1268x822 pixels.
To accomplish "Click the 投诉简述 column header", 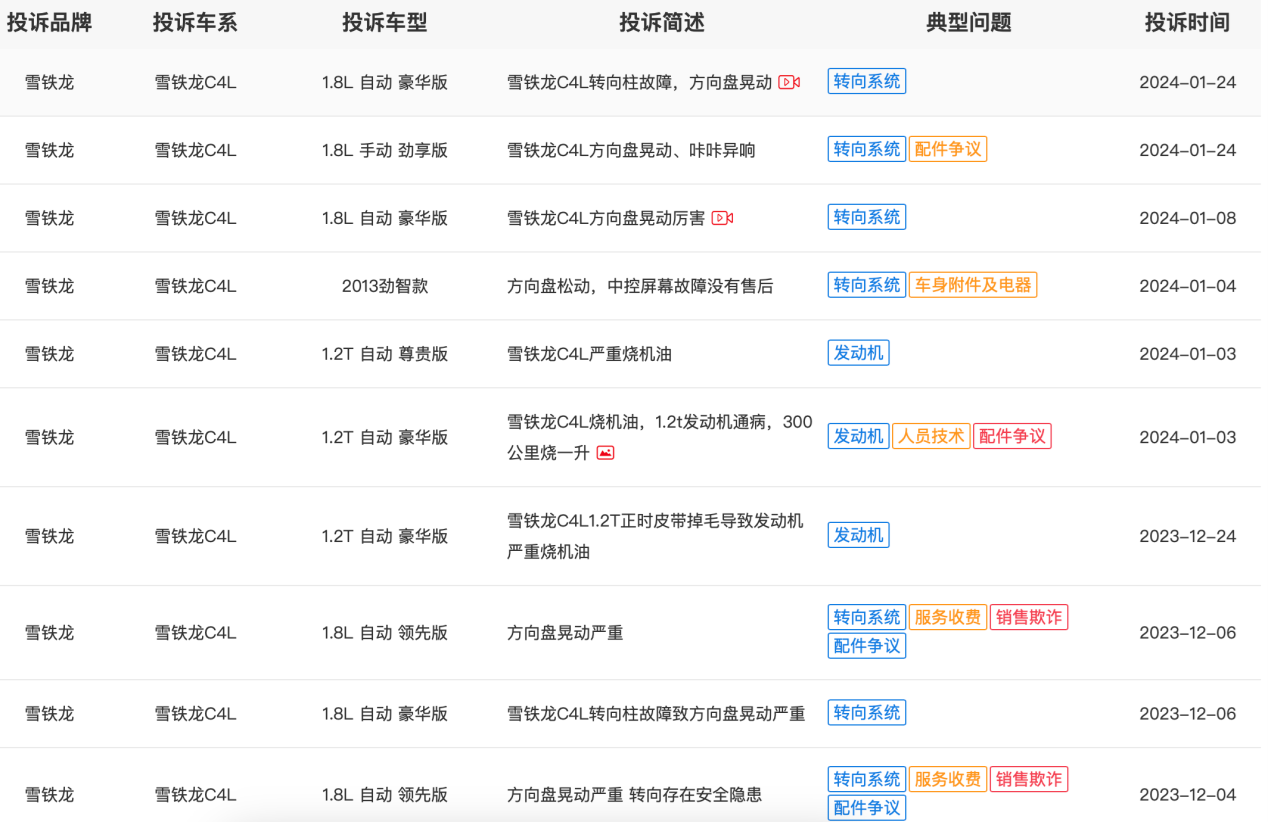I will click(662, 23).
